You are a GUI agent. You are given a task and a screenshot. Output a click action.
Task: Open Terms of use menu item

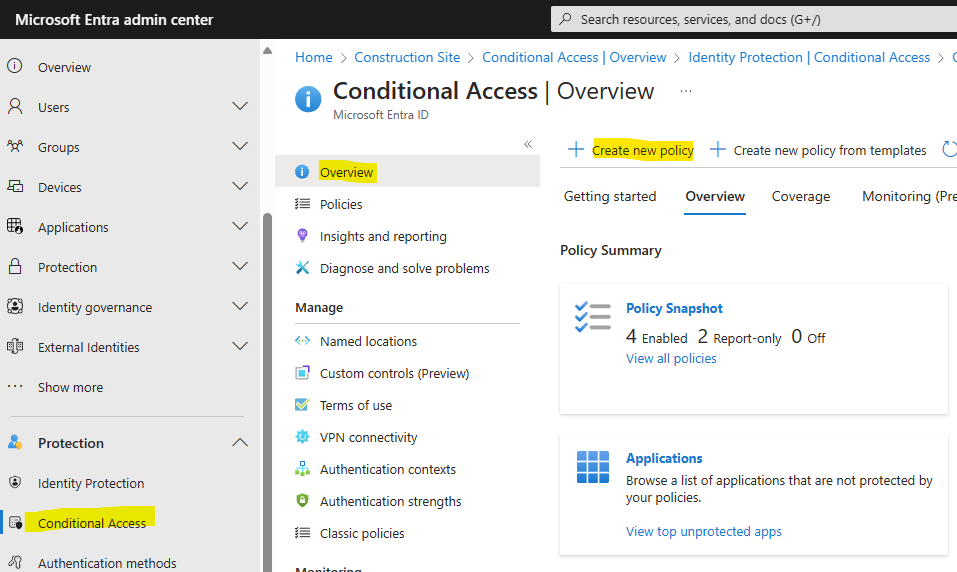click(356, 405)
